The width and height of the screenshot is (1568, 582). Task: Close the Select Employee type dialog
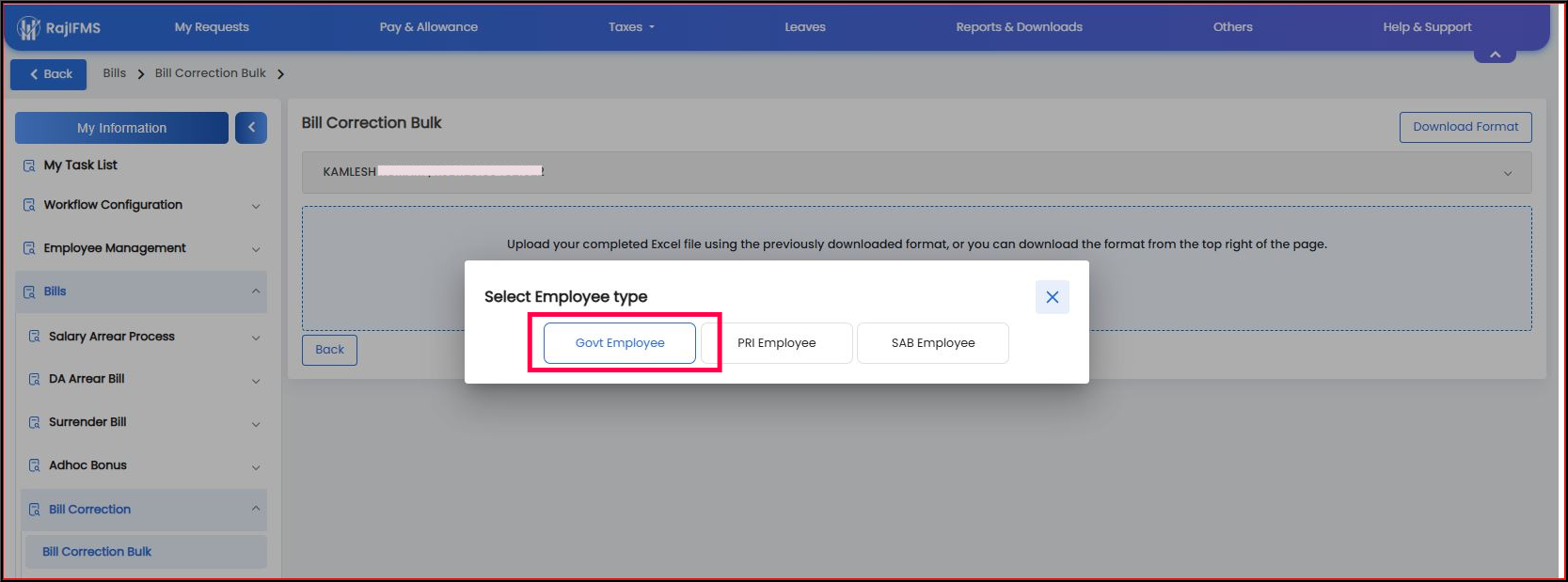tap(1053, 297)
